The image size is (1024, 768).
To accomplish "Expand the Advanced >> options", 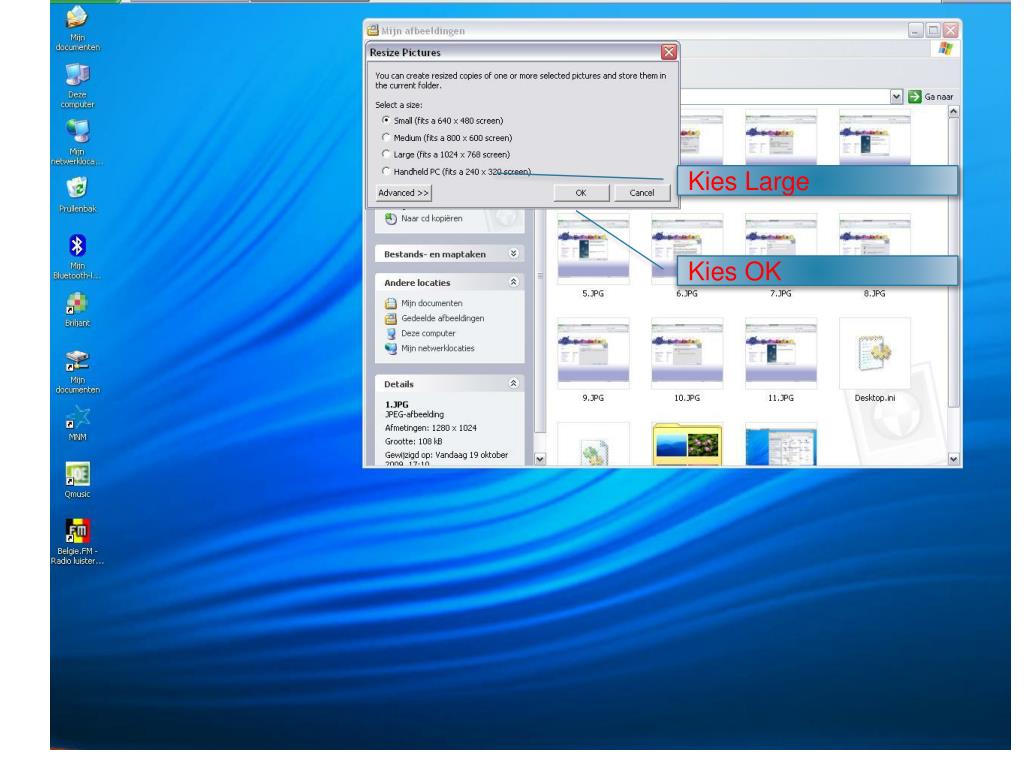I will (403, 193).
